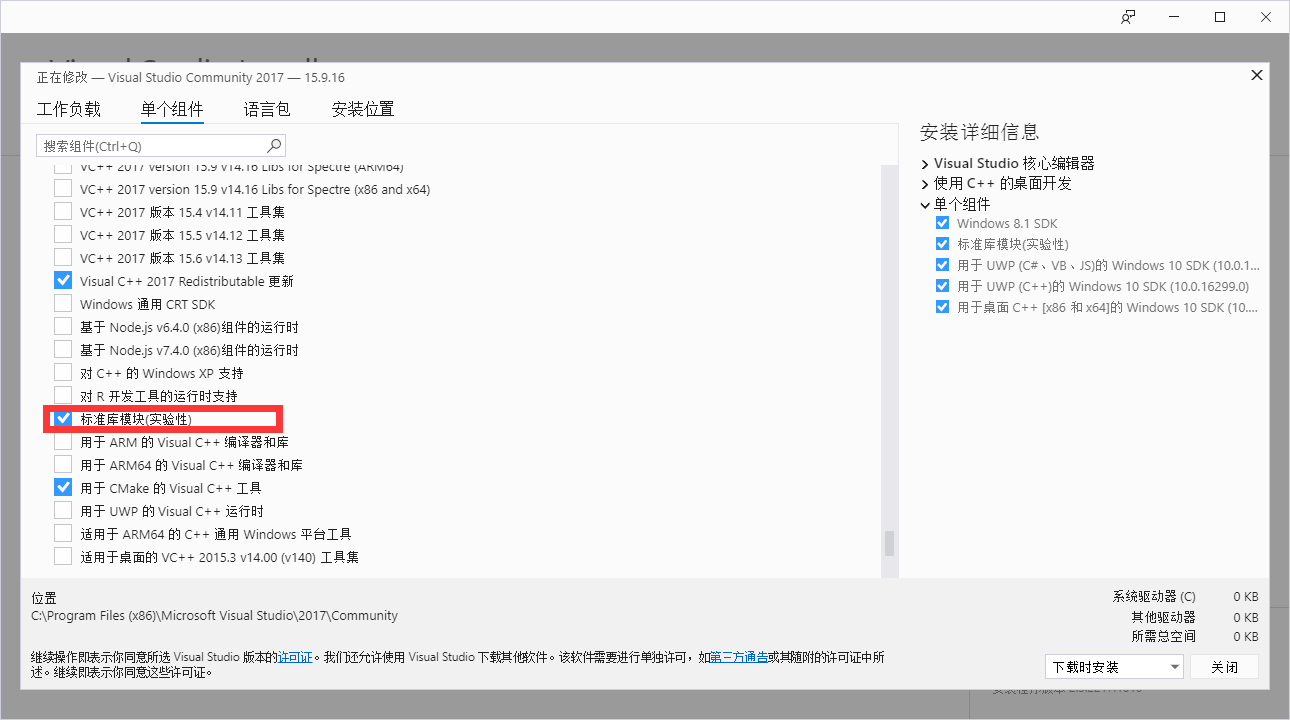Viewport: 1290px width, 720px height.
Task: Expand the 使用 C++ 的桌面开发 section
Action: point(925,184)
